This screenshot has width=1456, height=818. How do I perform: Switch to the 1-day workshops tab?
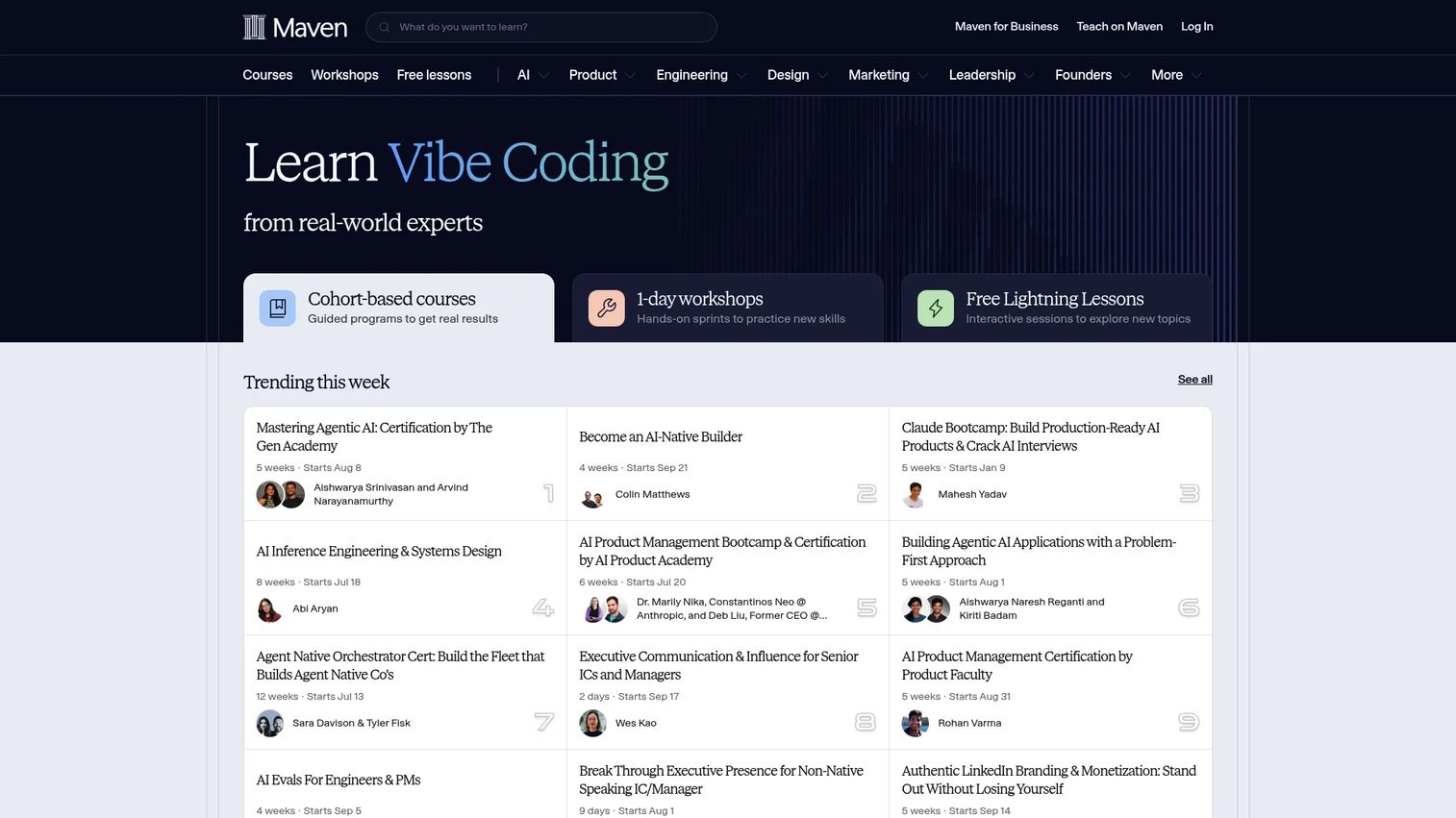click(728, 308)
